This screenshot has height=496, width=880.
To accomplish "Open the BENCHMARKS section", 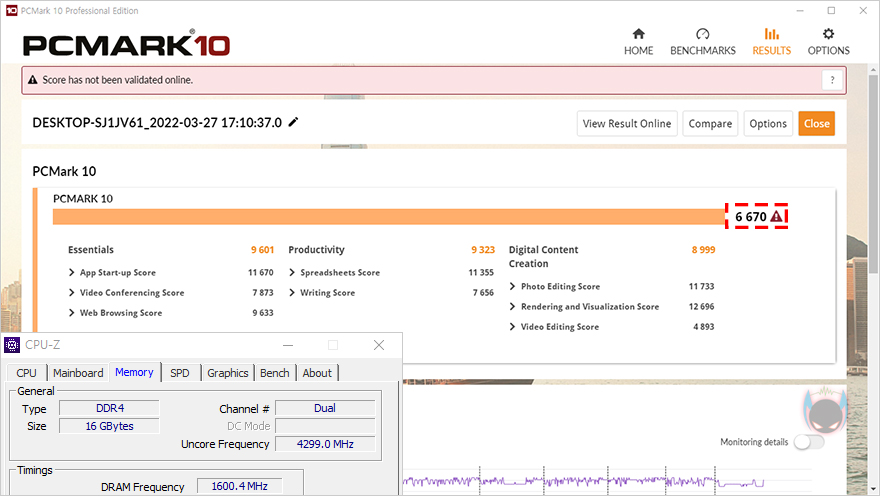I will [x=703, y=42].
